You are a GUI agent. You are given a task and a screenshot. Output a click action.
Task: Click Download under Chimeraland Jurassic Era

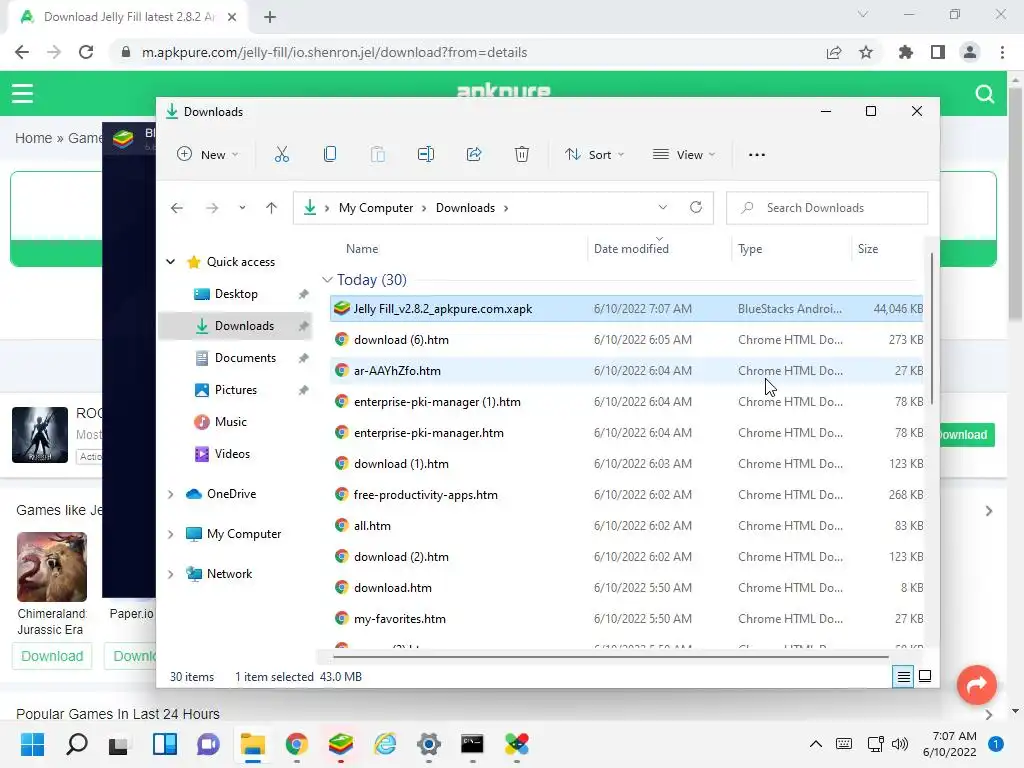(x=52, y=656)
